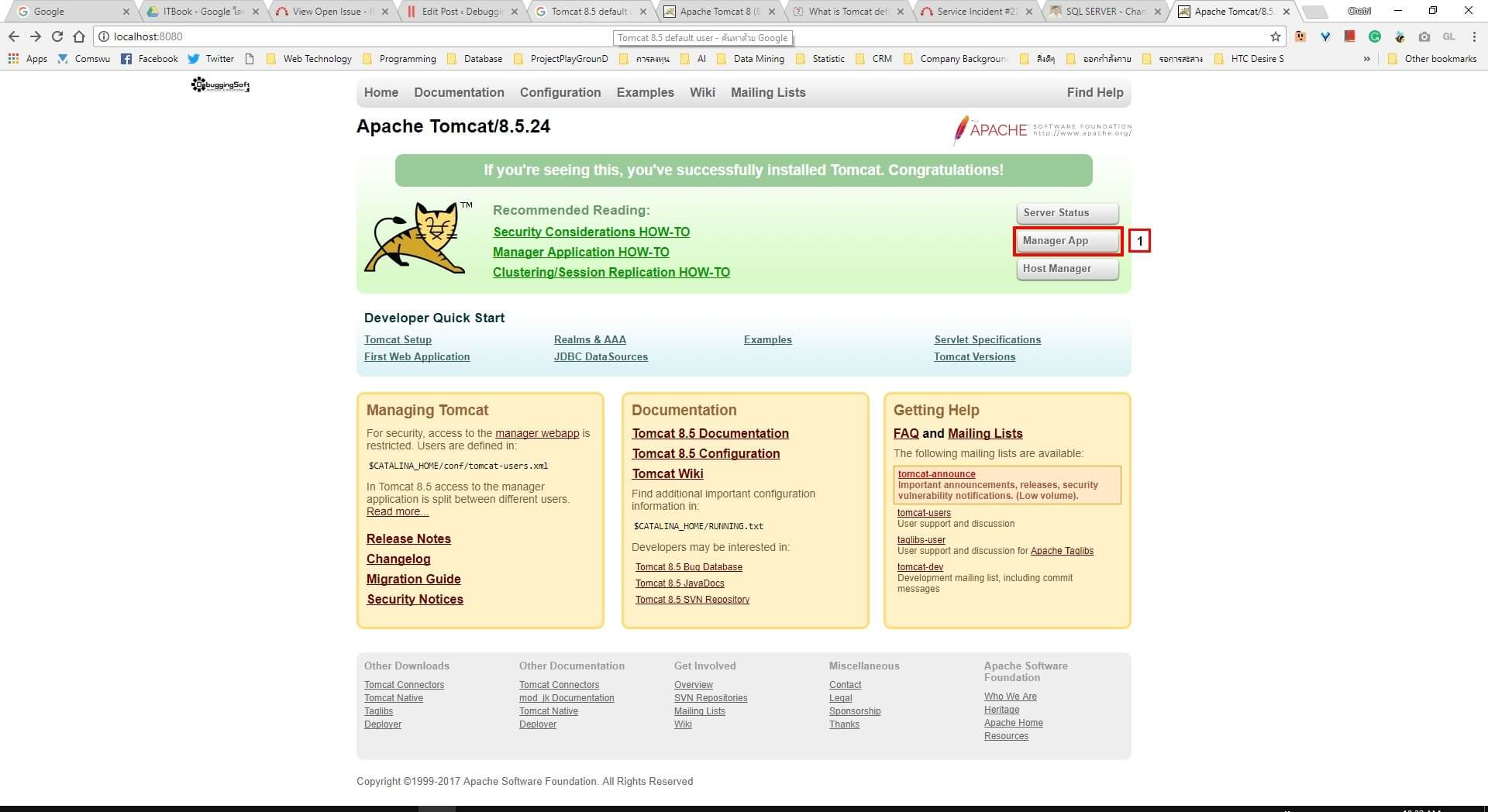Open the Apps shortcut in bookmarks bar
The width and height of the screenshot is (1488, 812).
coord(27,59)
